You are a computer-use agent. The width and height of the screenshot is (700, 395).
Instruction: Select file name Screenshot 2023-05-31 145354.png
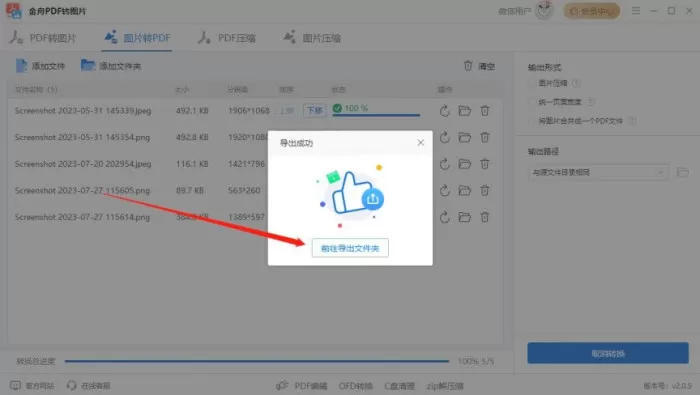(x=82, y=137)
